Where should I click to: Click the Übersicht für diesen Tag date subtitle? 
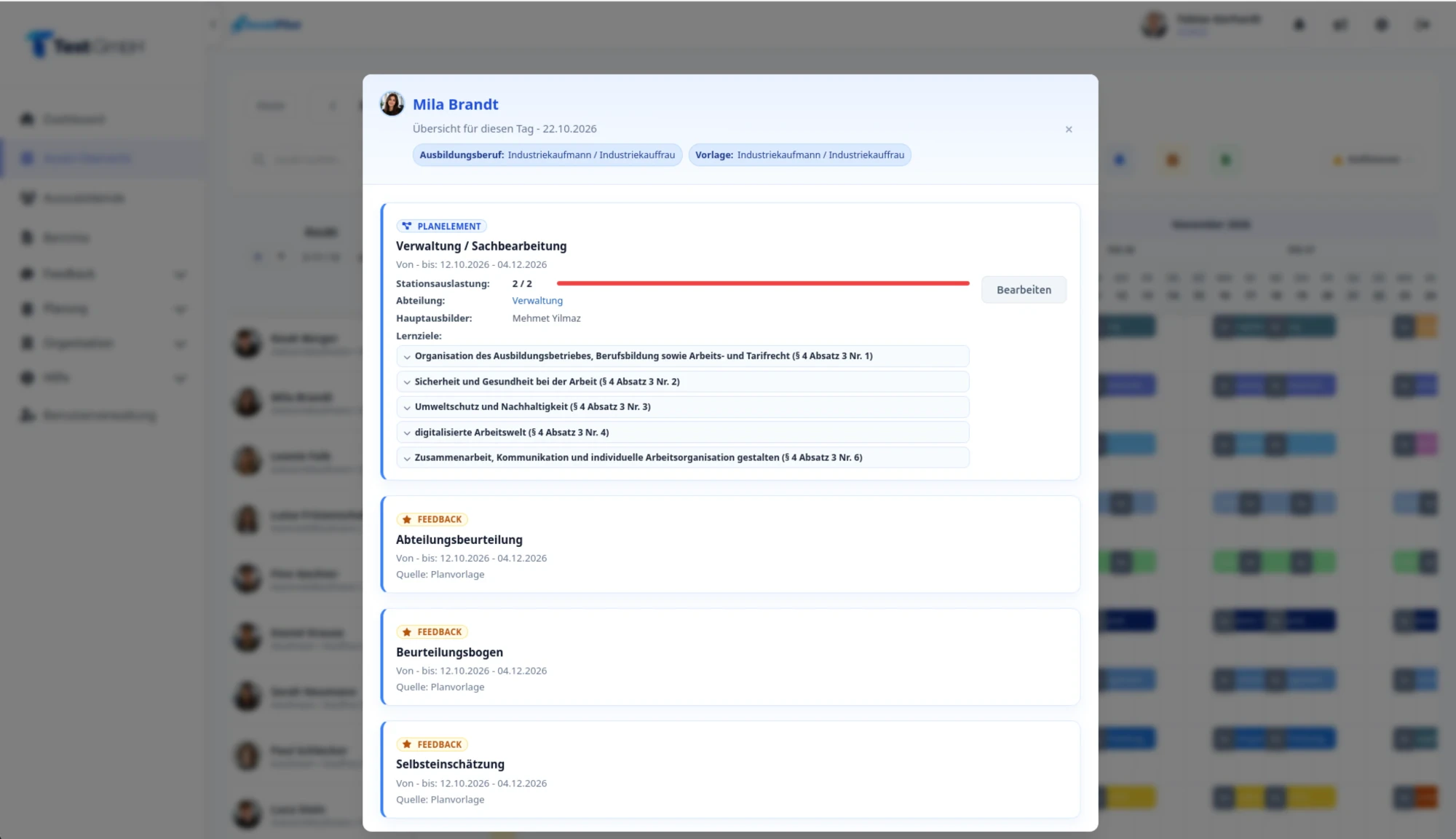coord(505,129)
